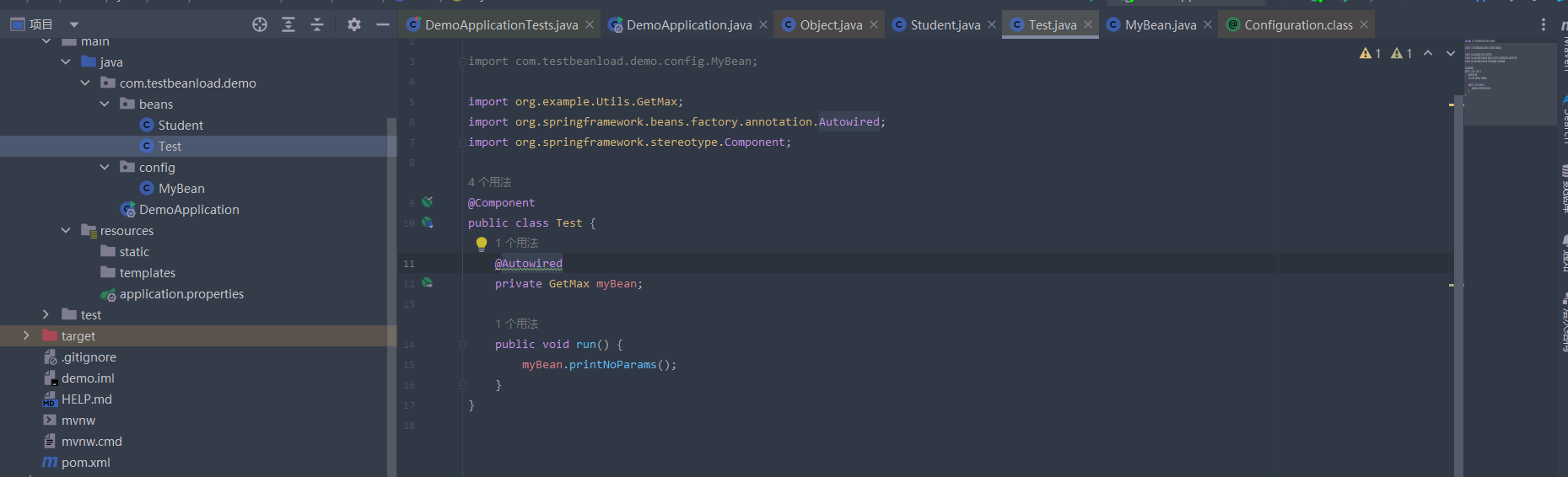Switch to the MyBean.java tab
This screenshot has height=477, width=1568.
(1160, 24)
